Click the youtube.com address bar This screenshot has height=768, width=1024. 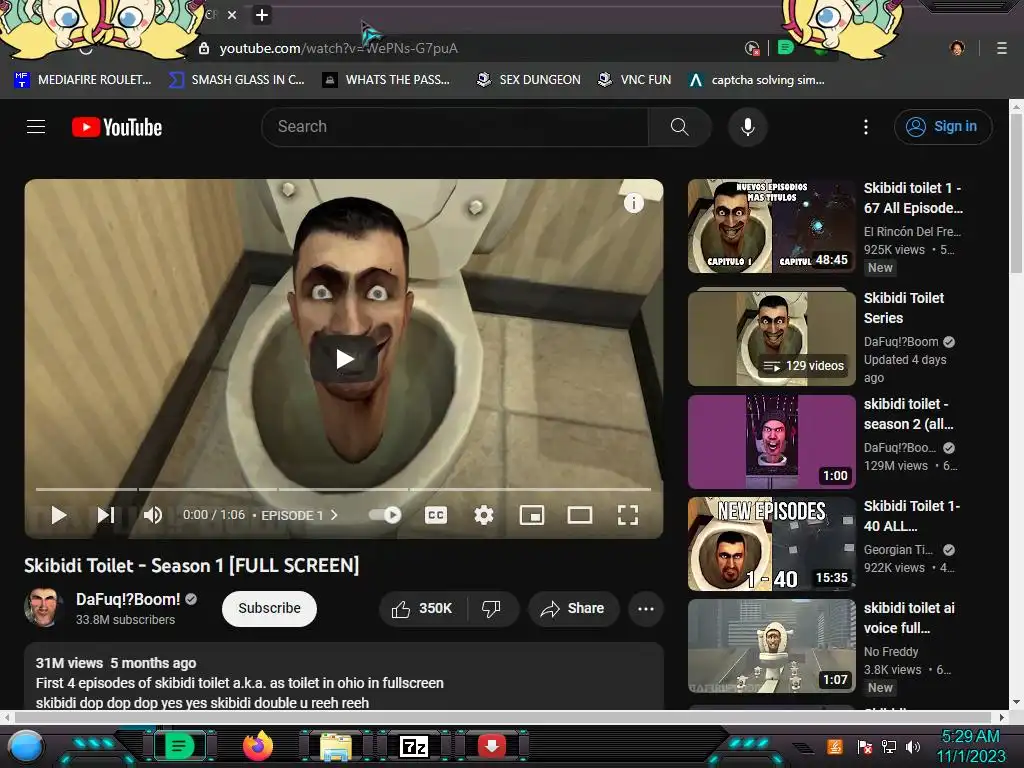click(x=470, y=48)
